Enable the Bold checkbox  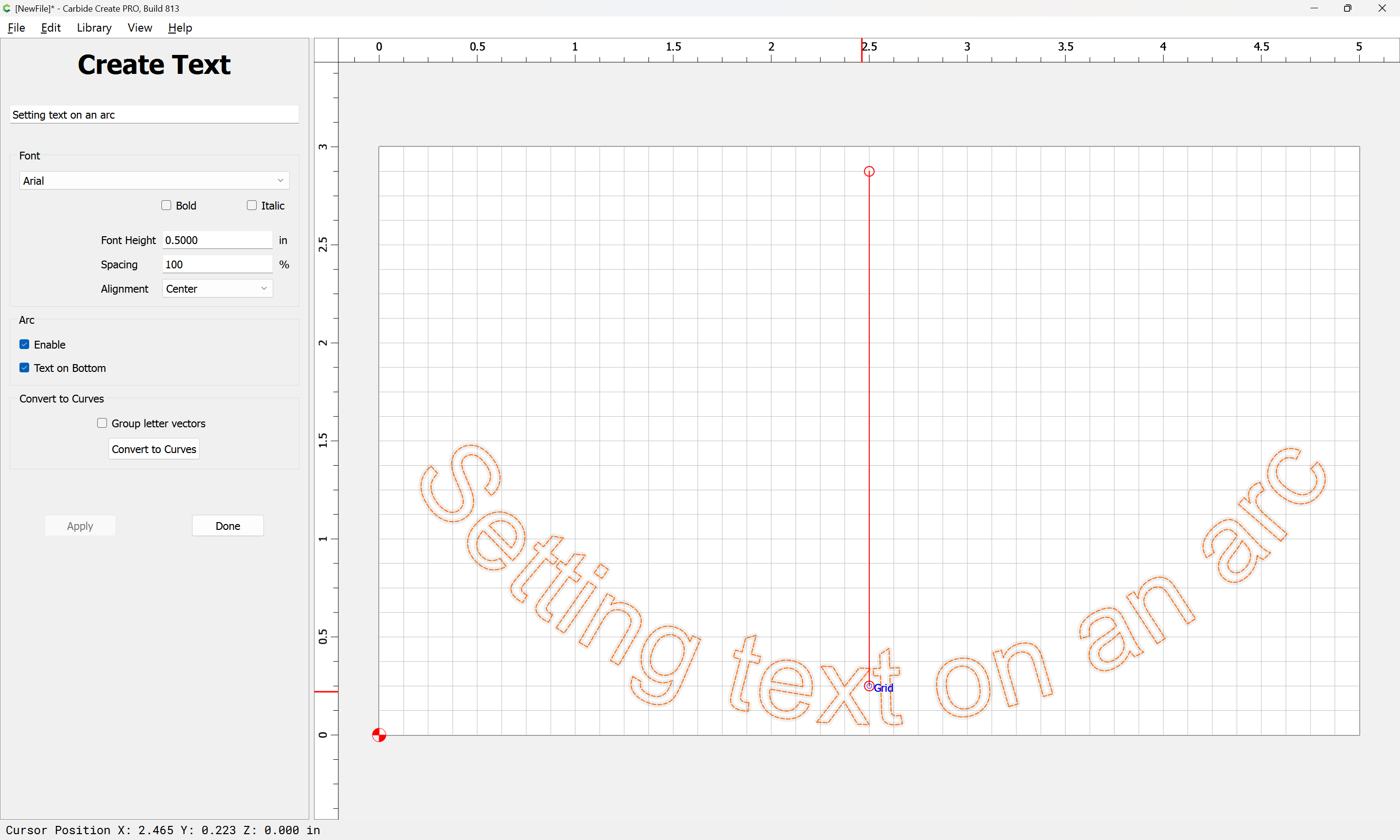tap(166, 206)
